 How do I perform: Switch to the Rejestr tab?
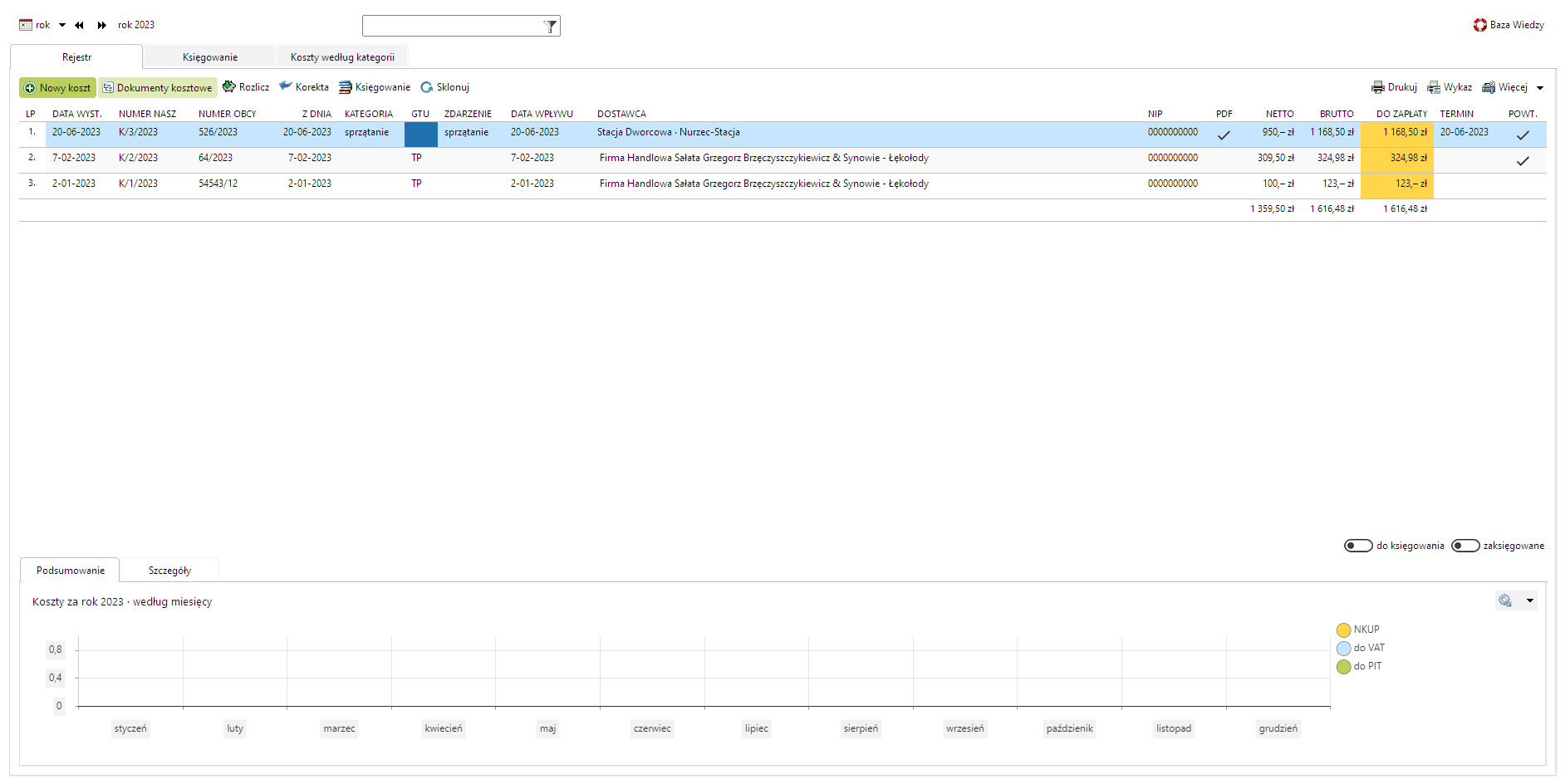(x=76, y=57)
